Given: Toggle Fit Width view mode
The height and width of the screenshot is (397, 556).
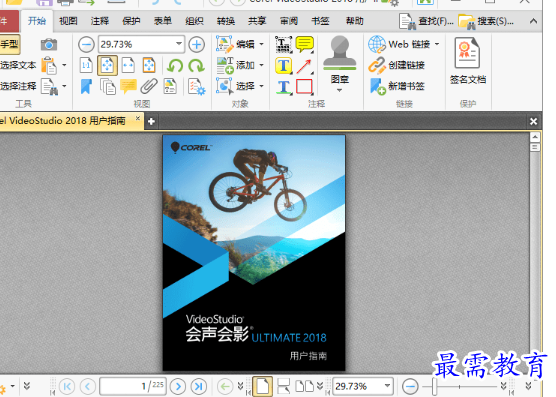Looking at the screenshot, I should coord(128,65).
